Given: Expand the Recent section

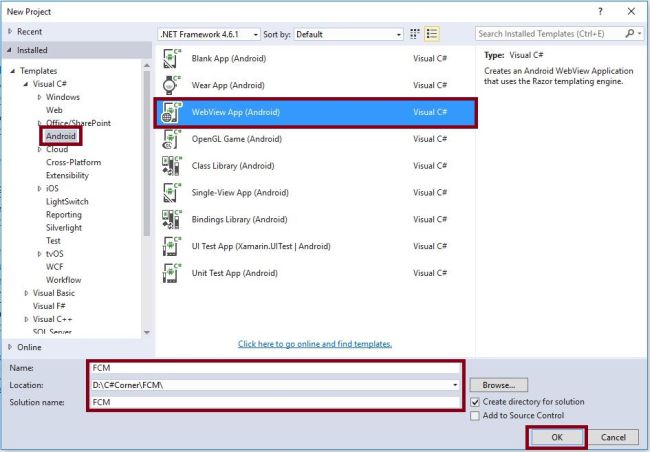Looking at the screenshot, I should click(10, 32).
